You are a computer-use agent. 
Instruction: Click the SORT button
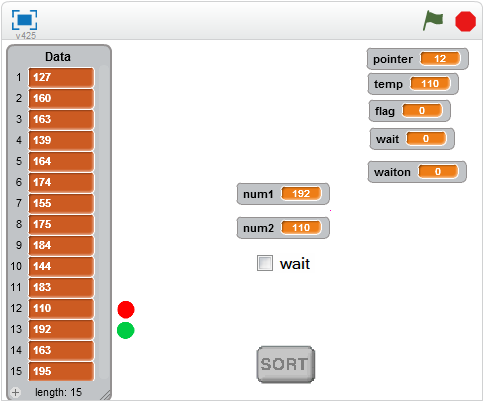pos(286,364)
